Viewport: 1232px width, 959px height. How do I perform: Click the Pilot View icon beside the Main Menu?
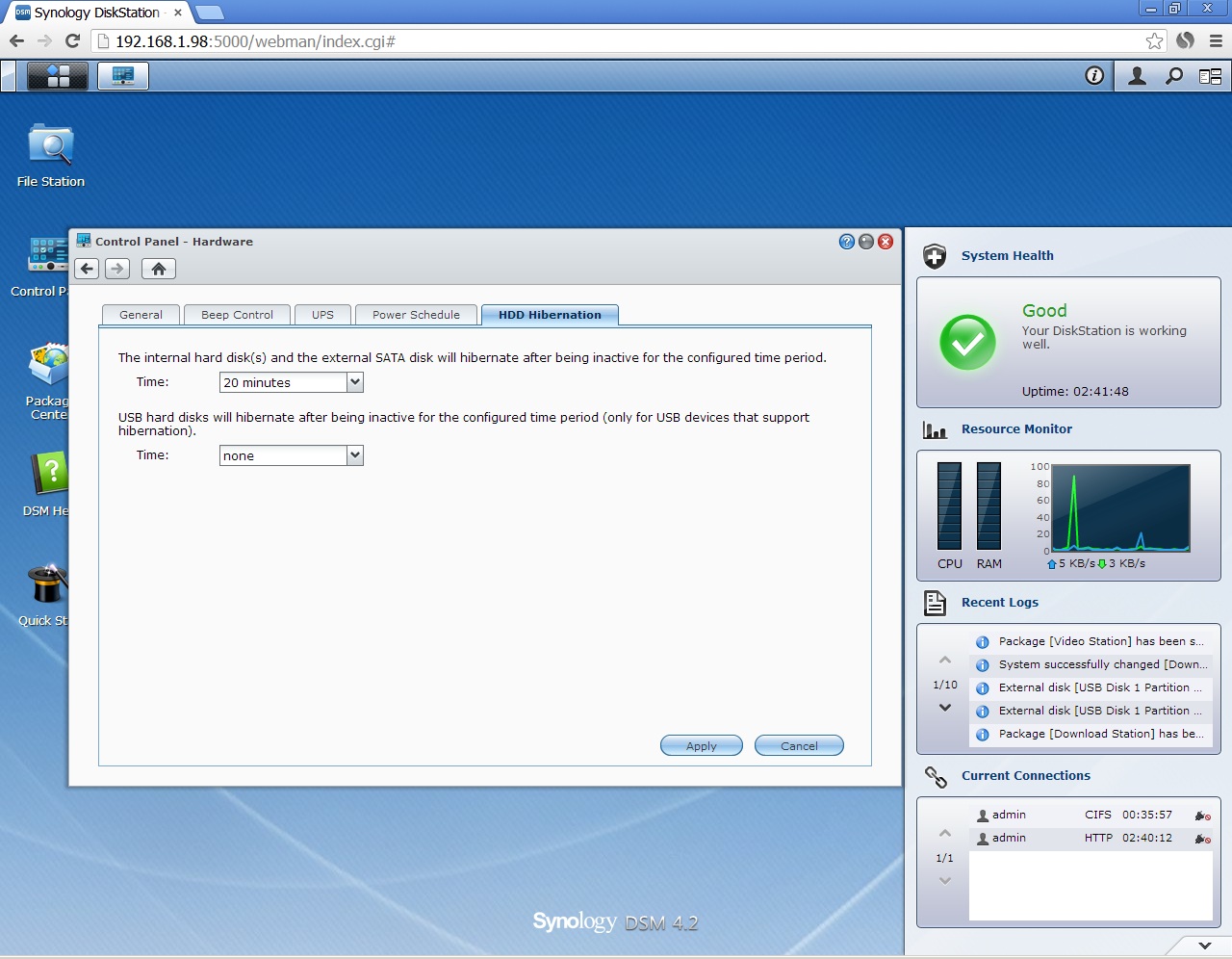coord(122,75)
